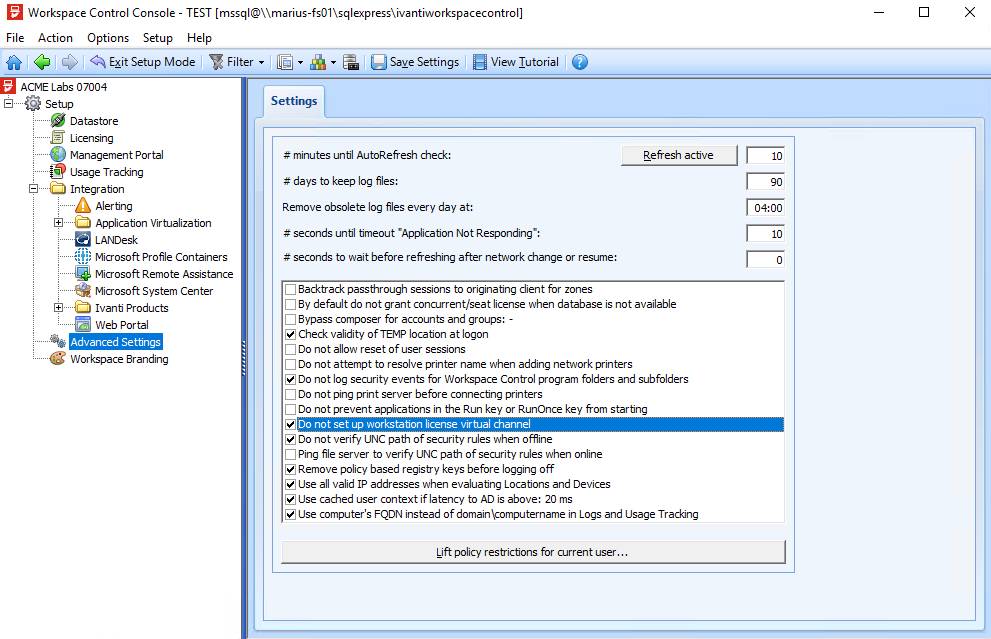Click the minutes until AutoRefresh field
Image resolution: width=991 pixels, height=639 pixels.
(x=765, y=156)
